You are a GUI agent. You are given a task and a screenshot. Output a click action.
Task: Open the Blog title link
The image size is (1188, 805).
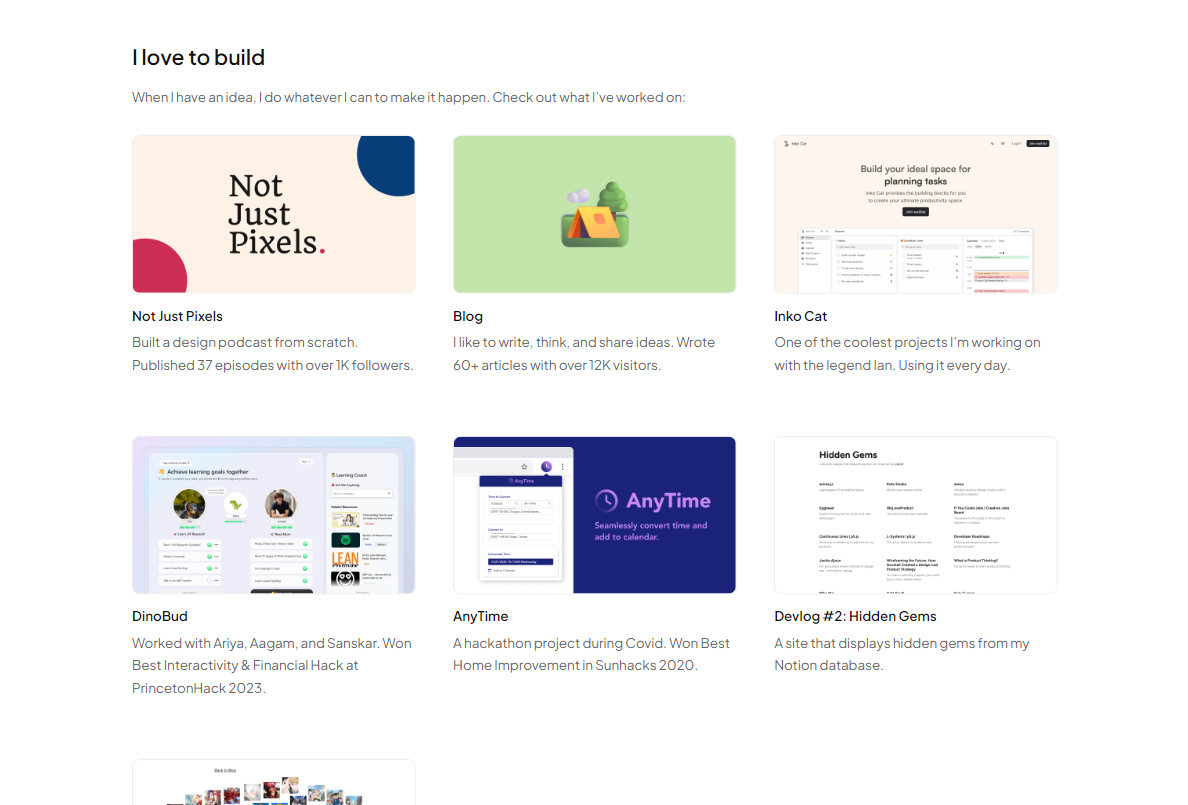tap(467, 316)
